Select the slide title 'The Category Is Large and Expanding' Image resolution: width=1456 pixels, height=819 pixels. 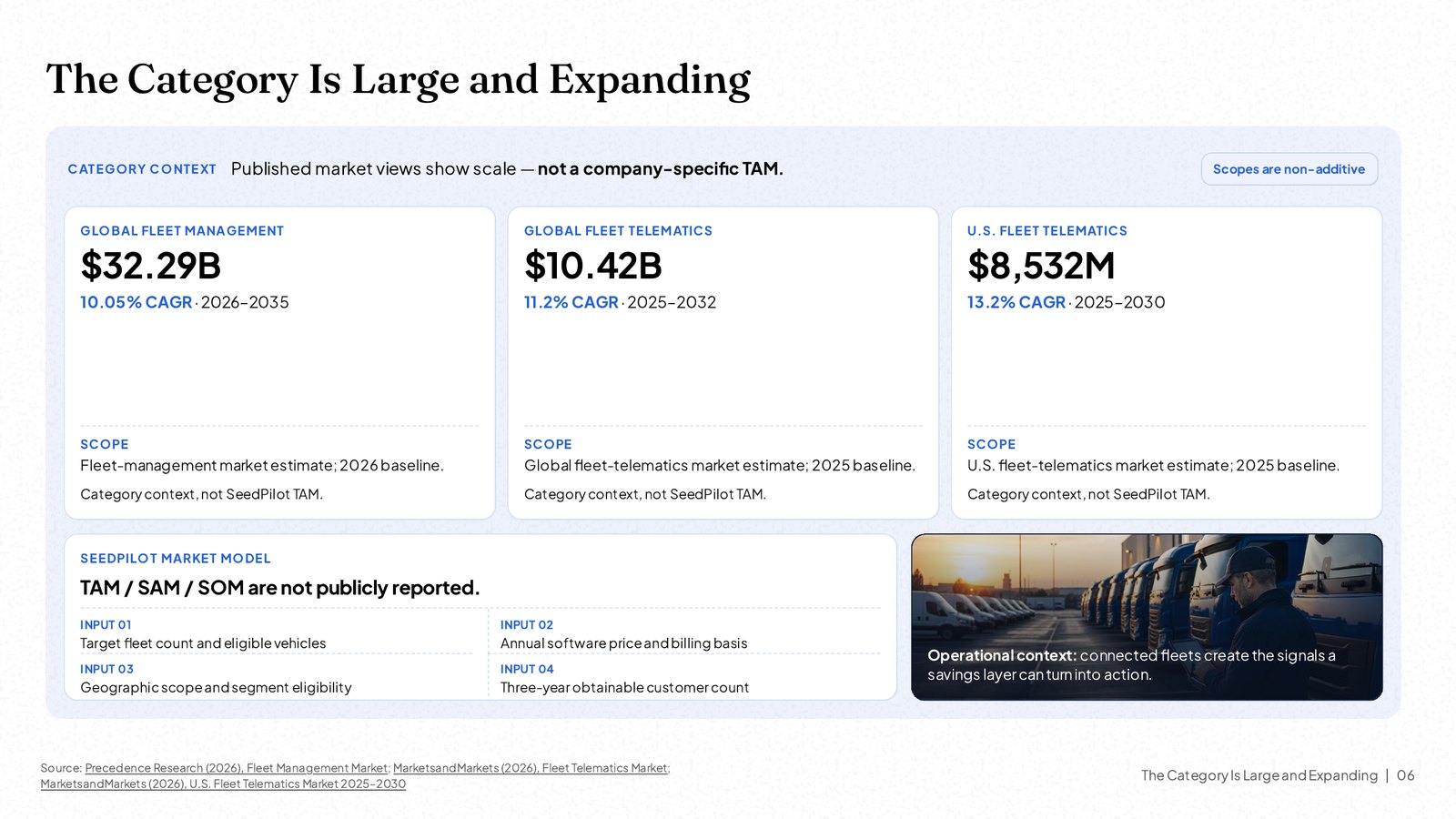tap(398, 79)
